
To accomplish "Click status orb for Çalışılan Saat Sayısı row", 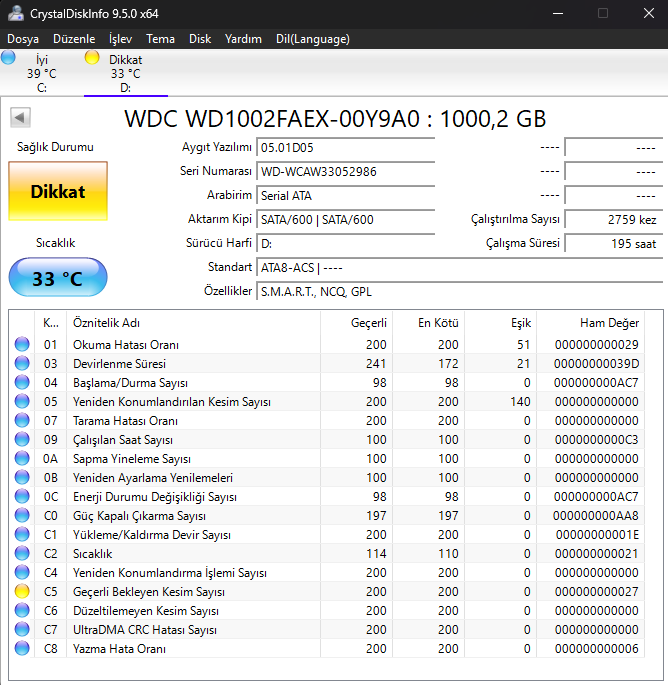I will pyautogui.click(x=22, y=439).
